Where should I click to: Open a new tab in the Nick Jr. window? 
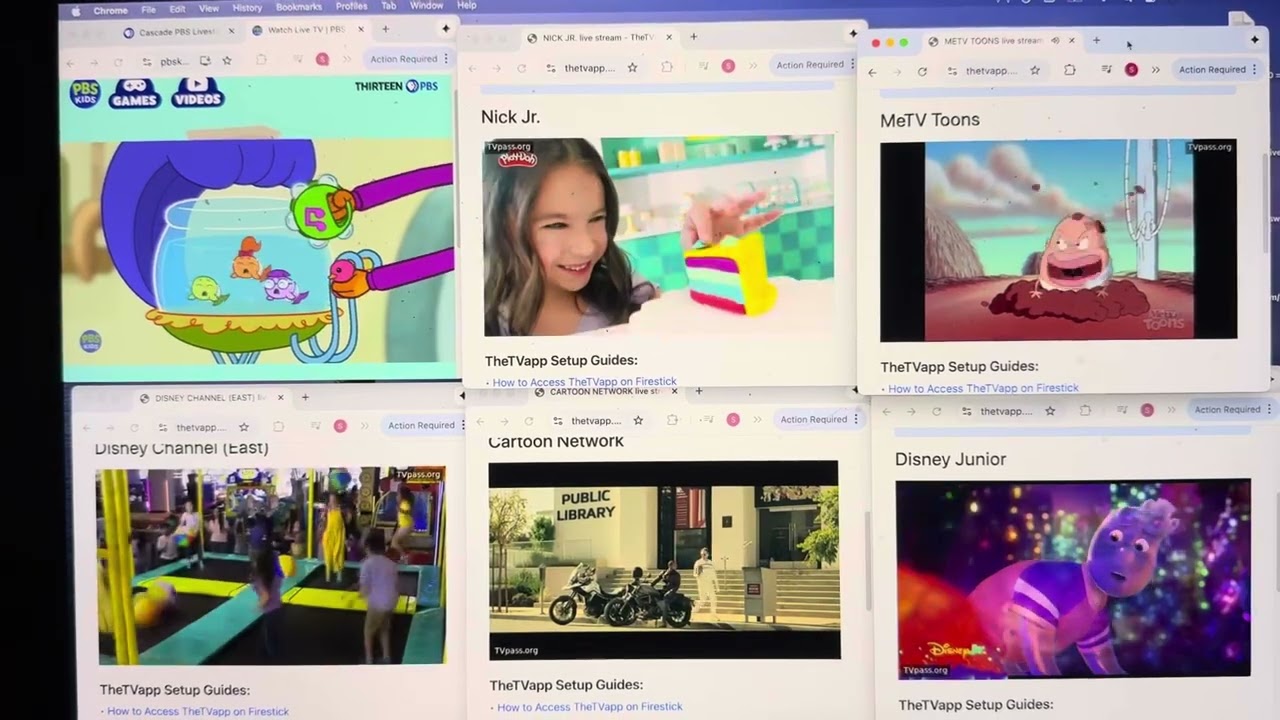693,37
